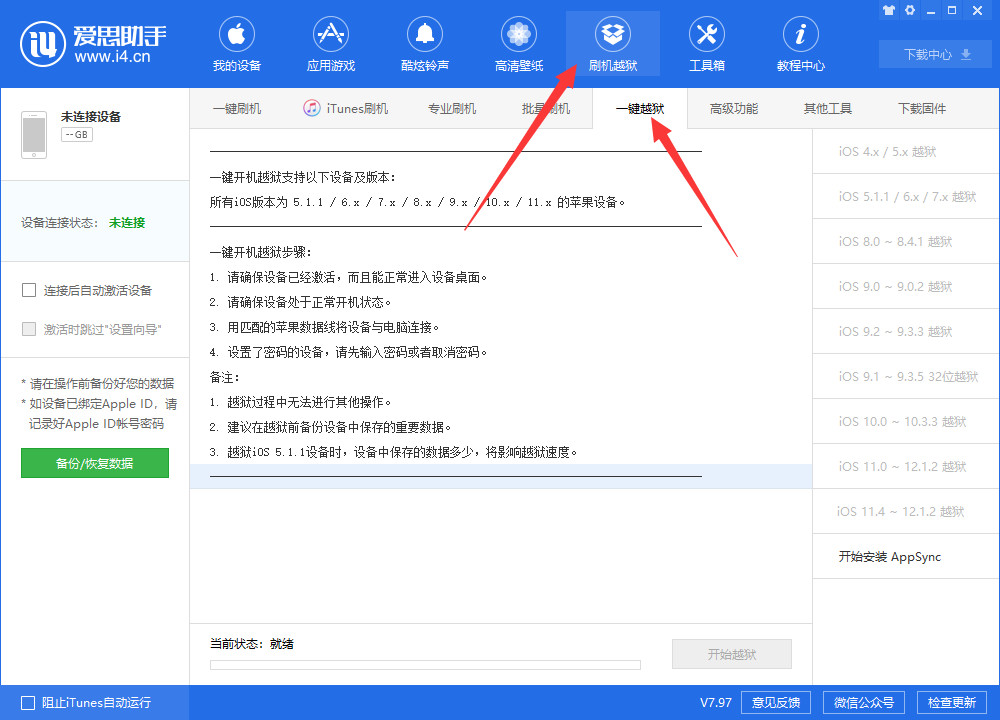
Task: Open 教程中心 tutorial center
Action: click(x=800, y=45)
